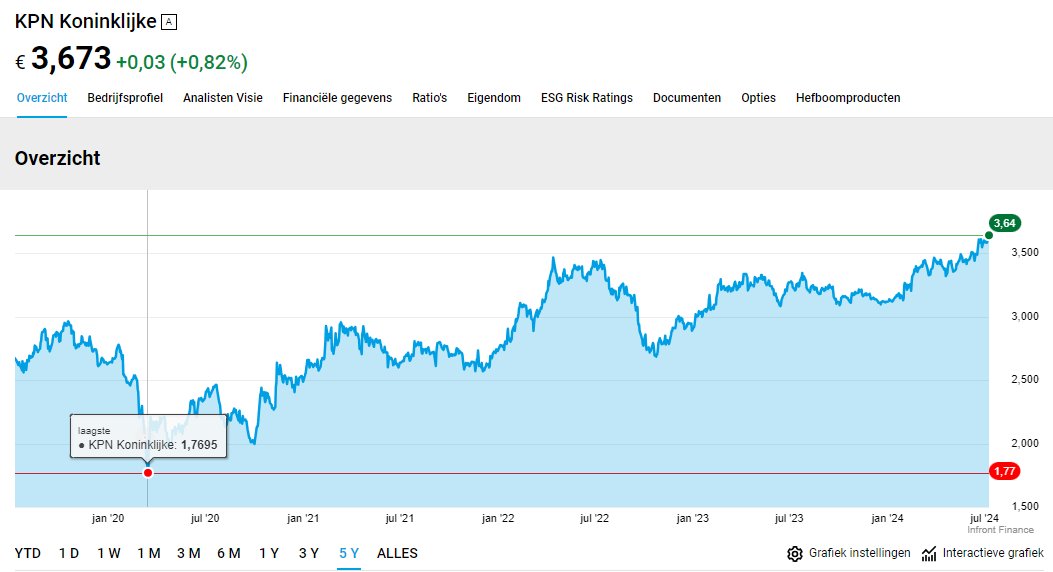
Task: Select the Ratio's tab
Action: point(430,98)
